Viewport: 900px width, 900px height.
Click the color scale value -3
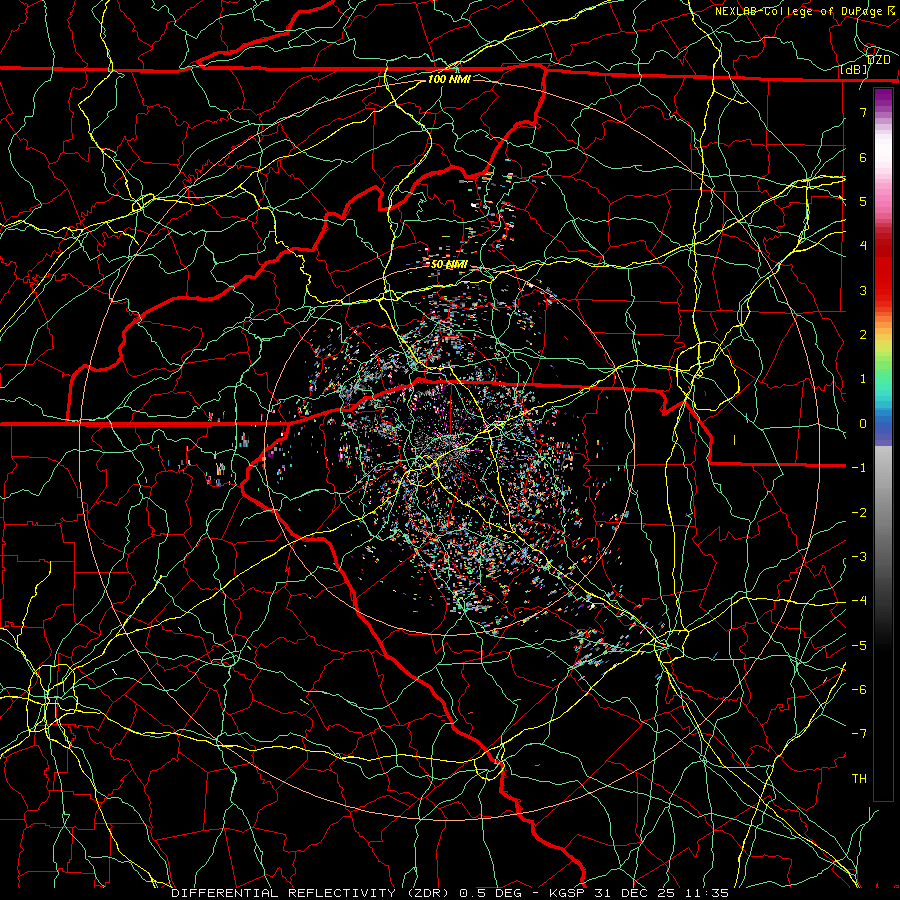[859, 557]
